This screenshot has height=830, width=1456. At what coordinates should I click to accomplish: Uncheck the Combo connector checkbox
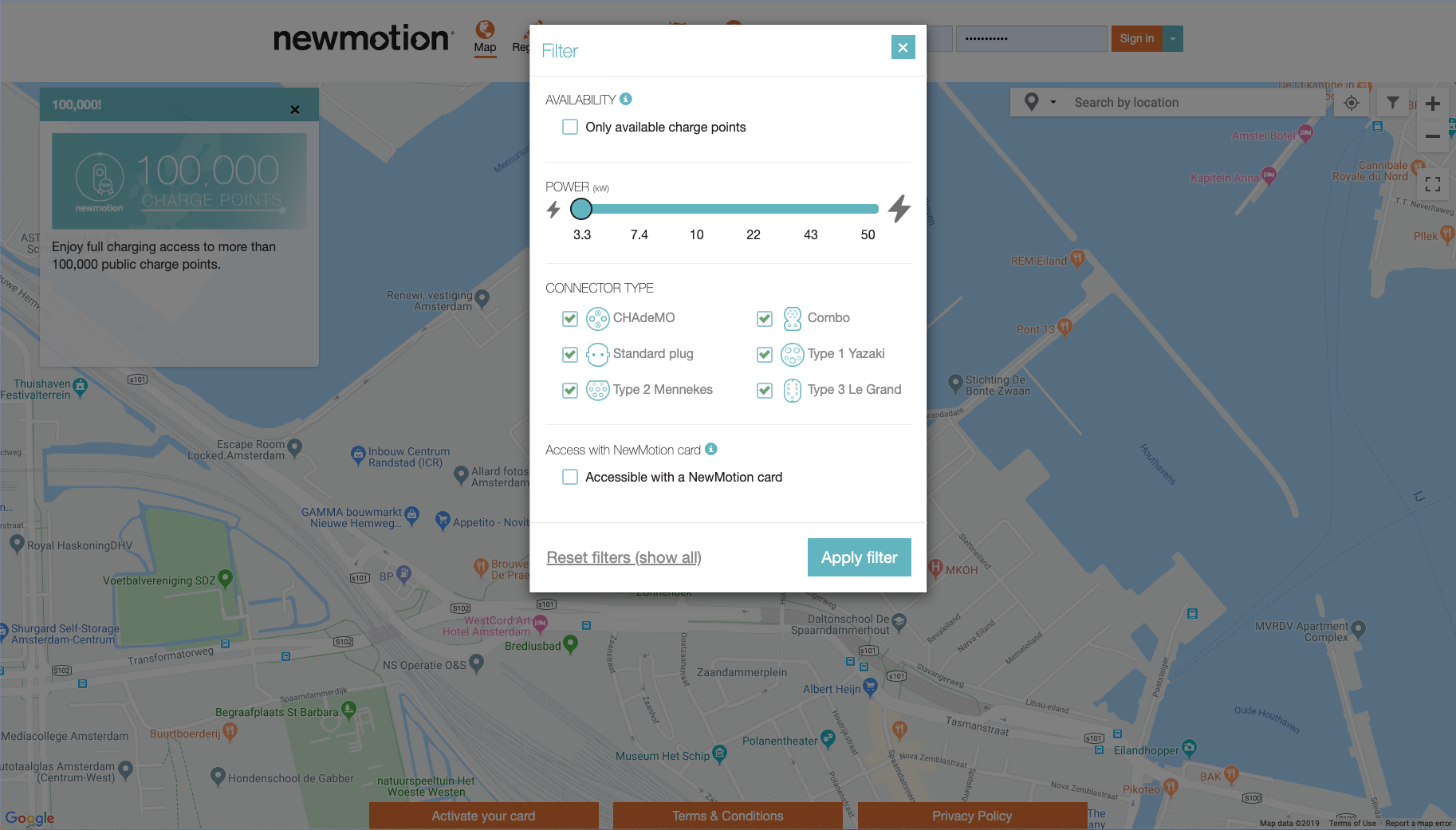click(765, 318)
